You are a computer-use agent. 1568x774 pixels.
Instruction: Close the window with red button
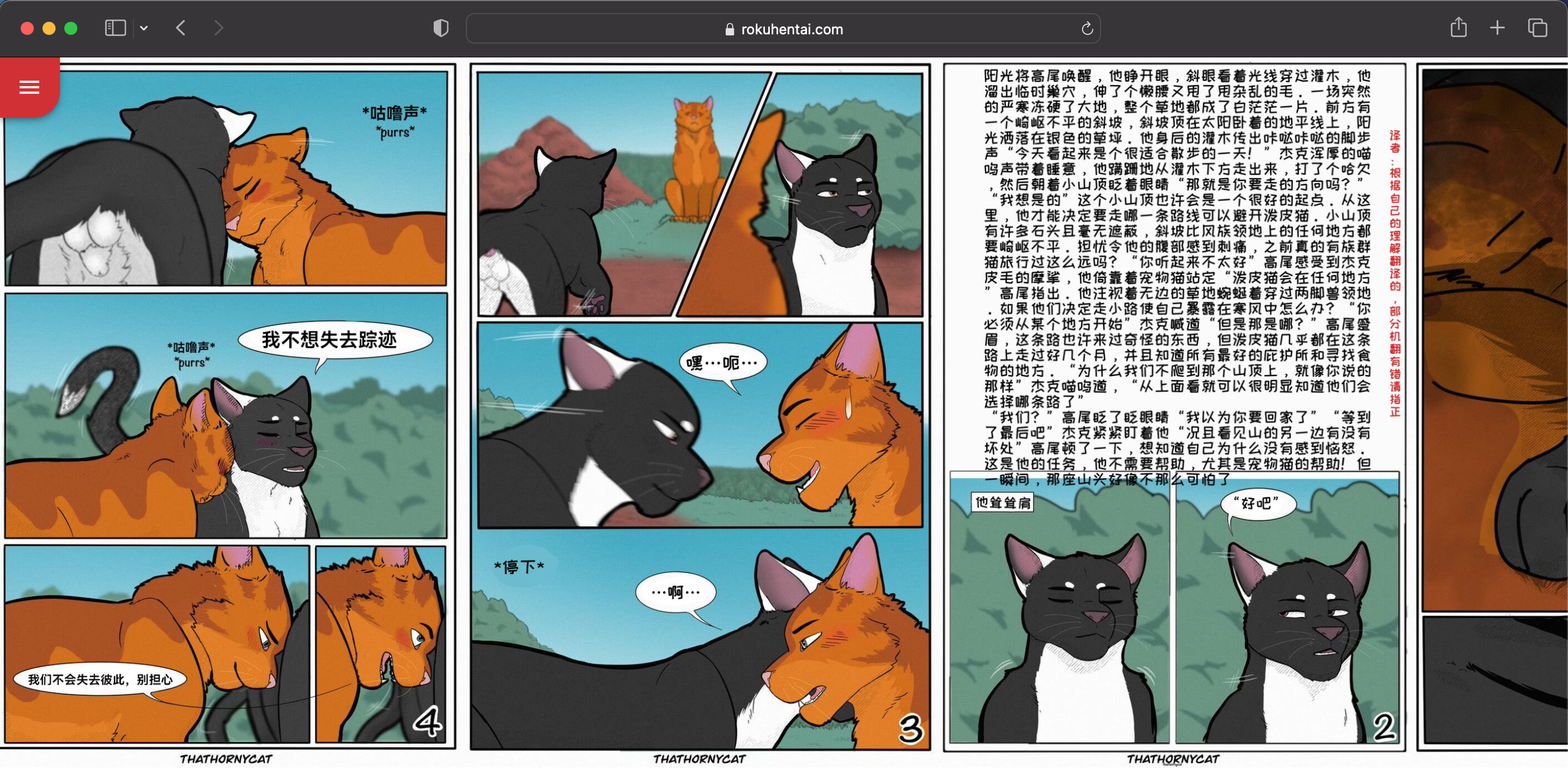[x=27, y=29]
